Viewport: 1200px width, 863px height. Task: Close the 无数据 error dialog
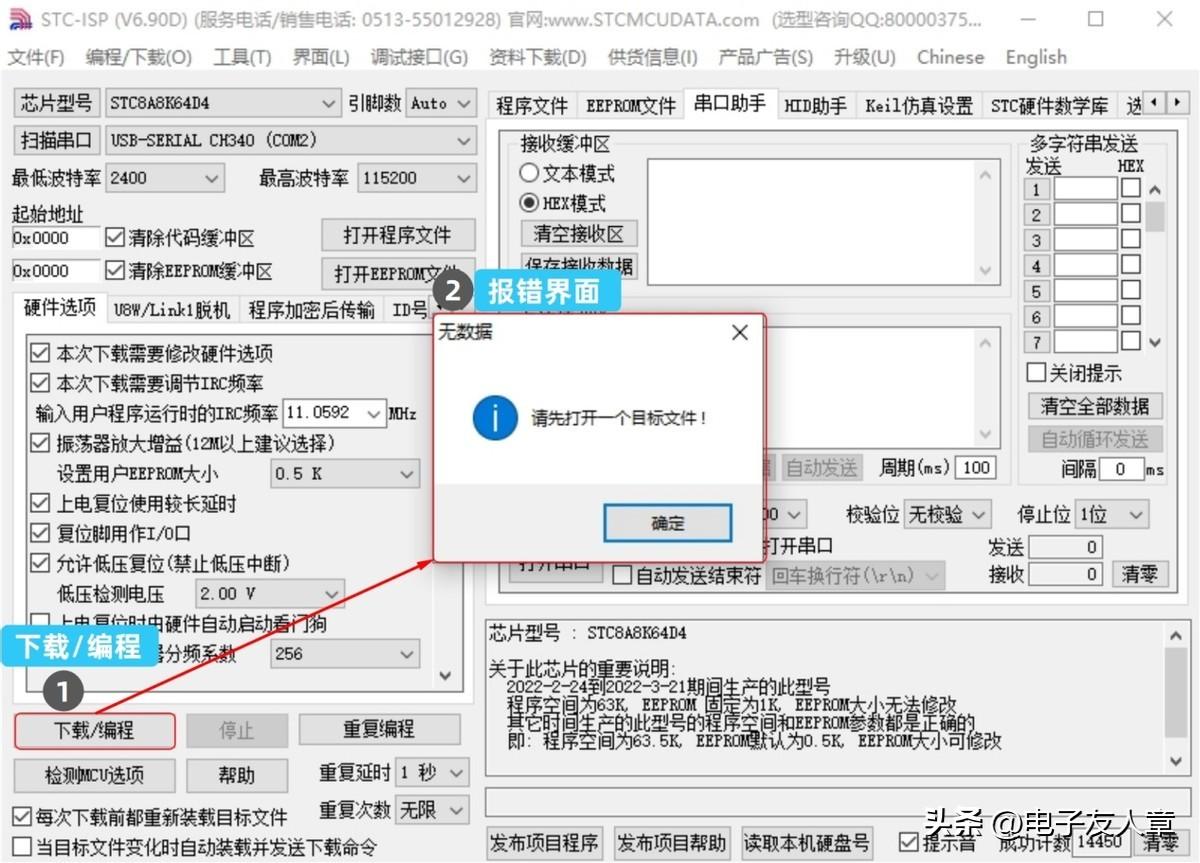coord(739,333)
